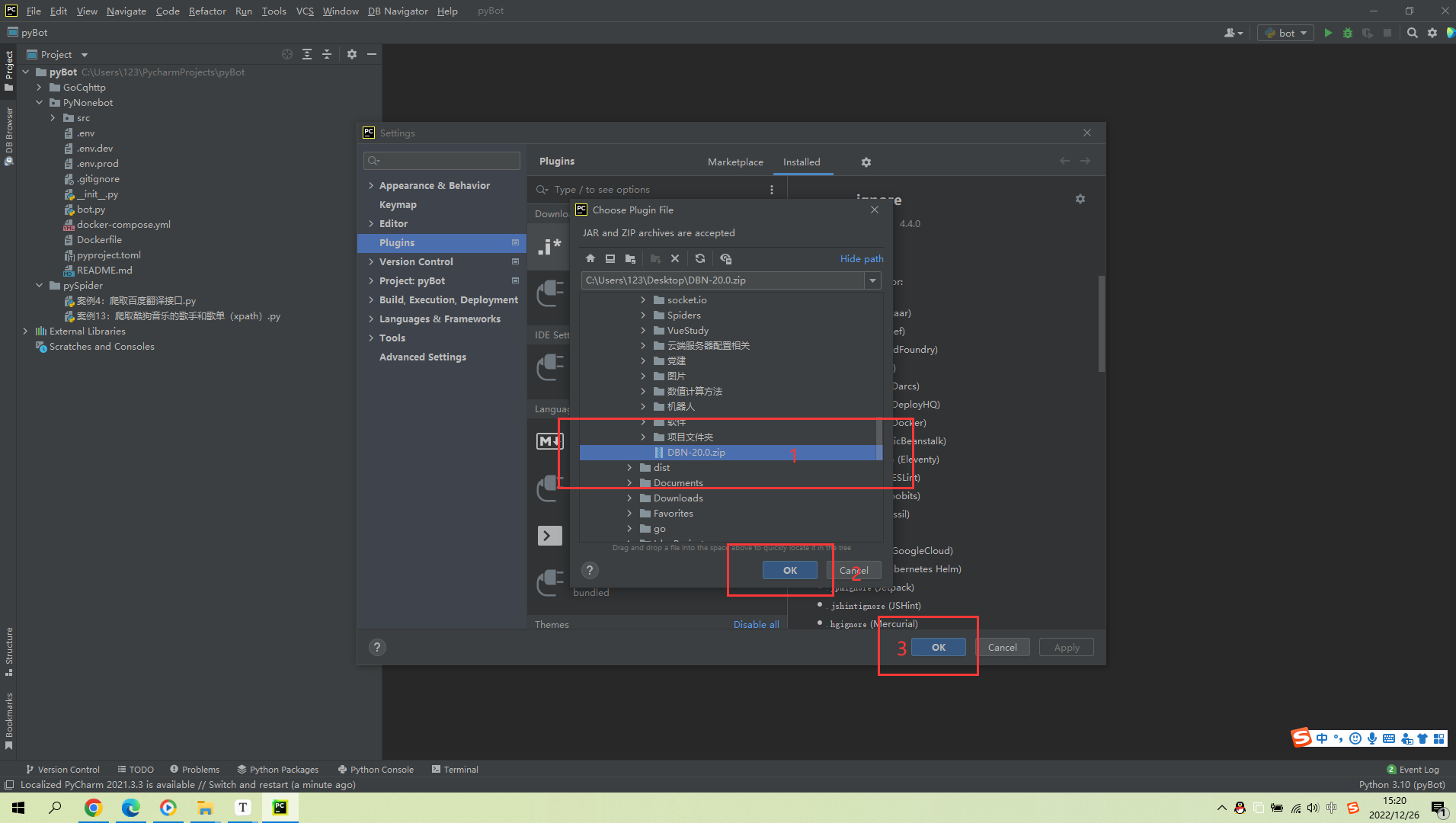Hide the Project tool window
Viewport: 1456px width, 823px height.
click(372, 54)
